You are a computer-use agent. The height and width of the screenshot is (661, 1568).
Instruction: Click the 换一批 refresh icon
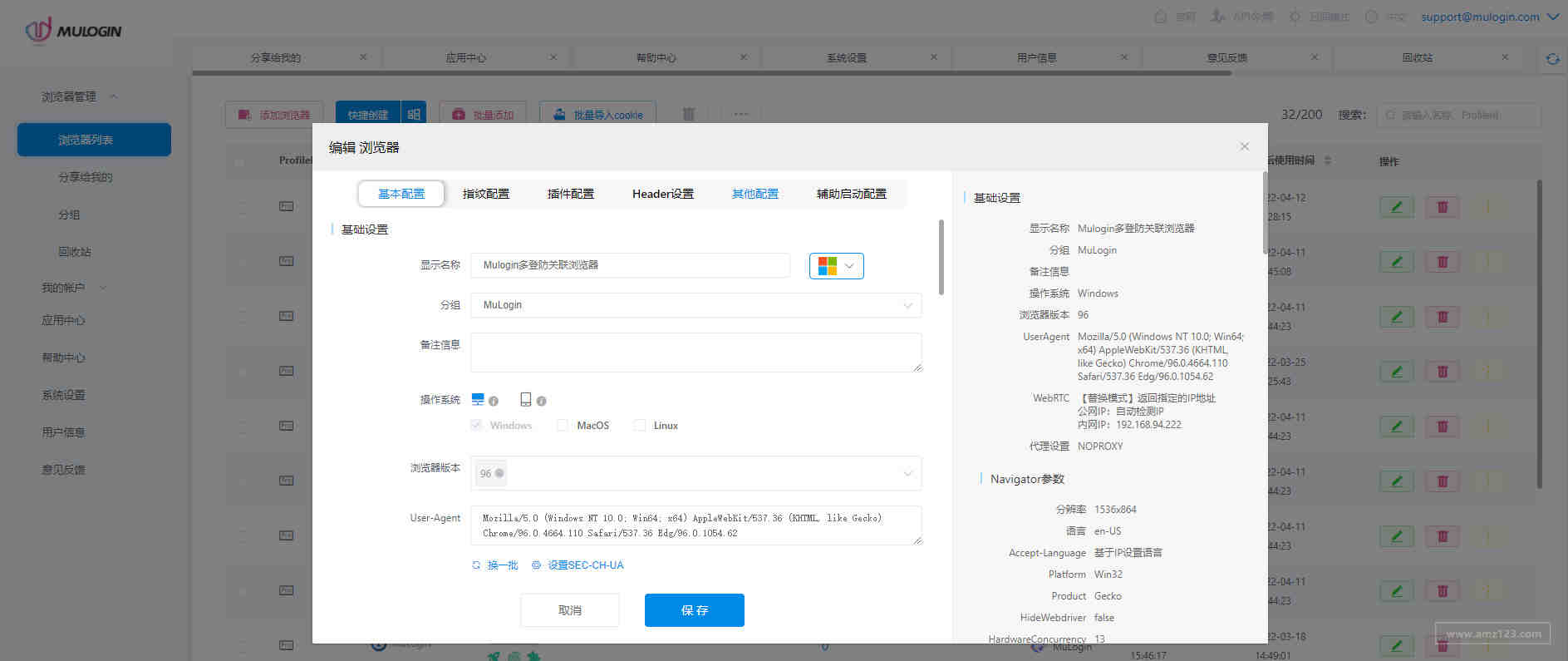pos(476,565)
